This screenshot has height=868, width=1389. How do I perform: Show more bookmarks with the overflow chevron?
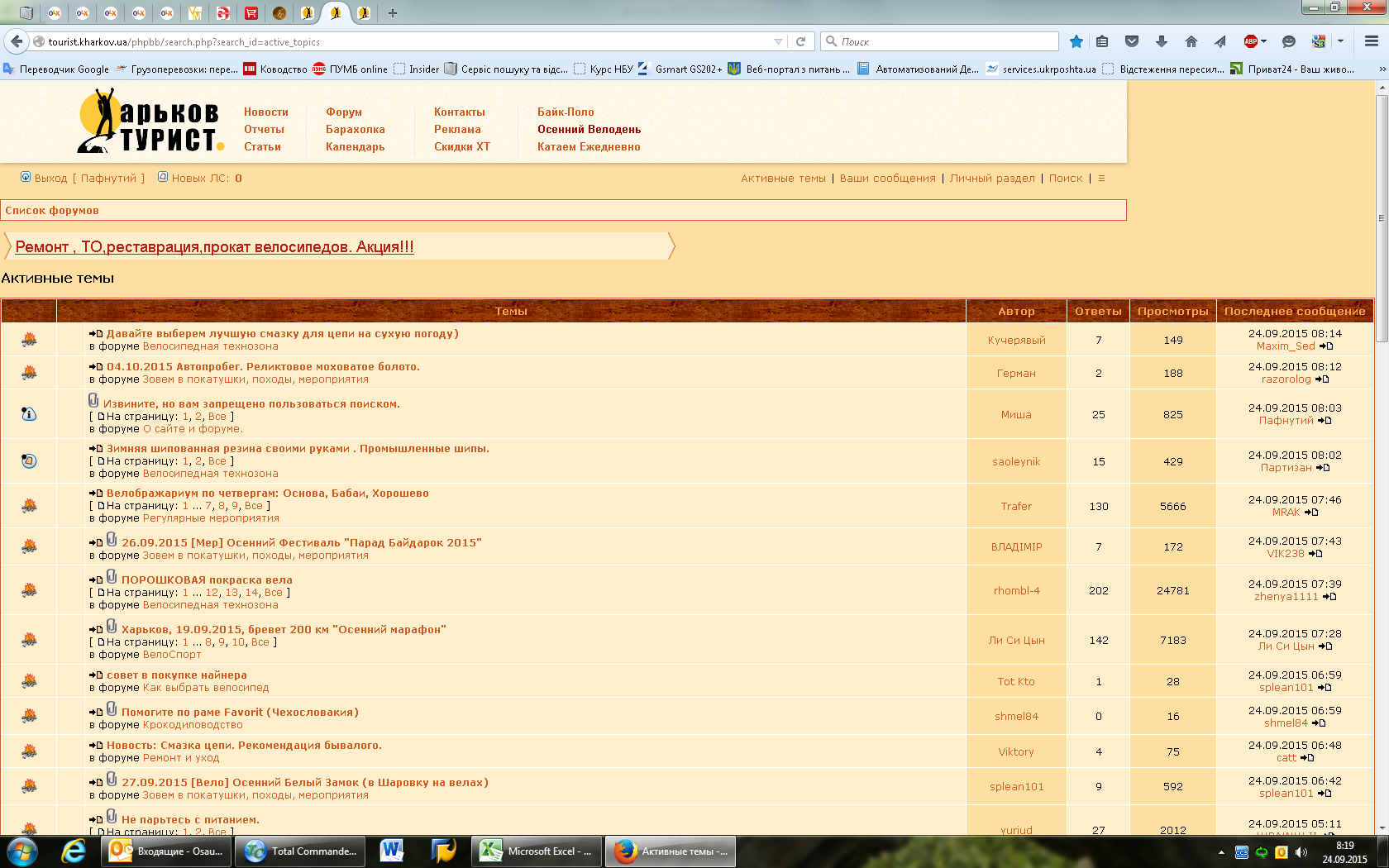click(x=1380, y=69)
